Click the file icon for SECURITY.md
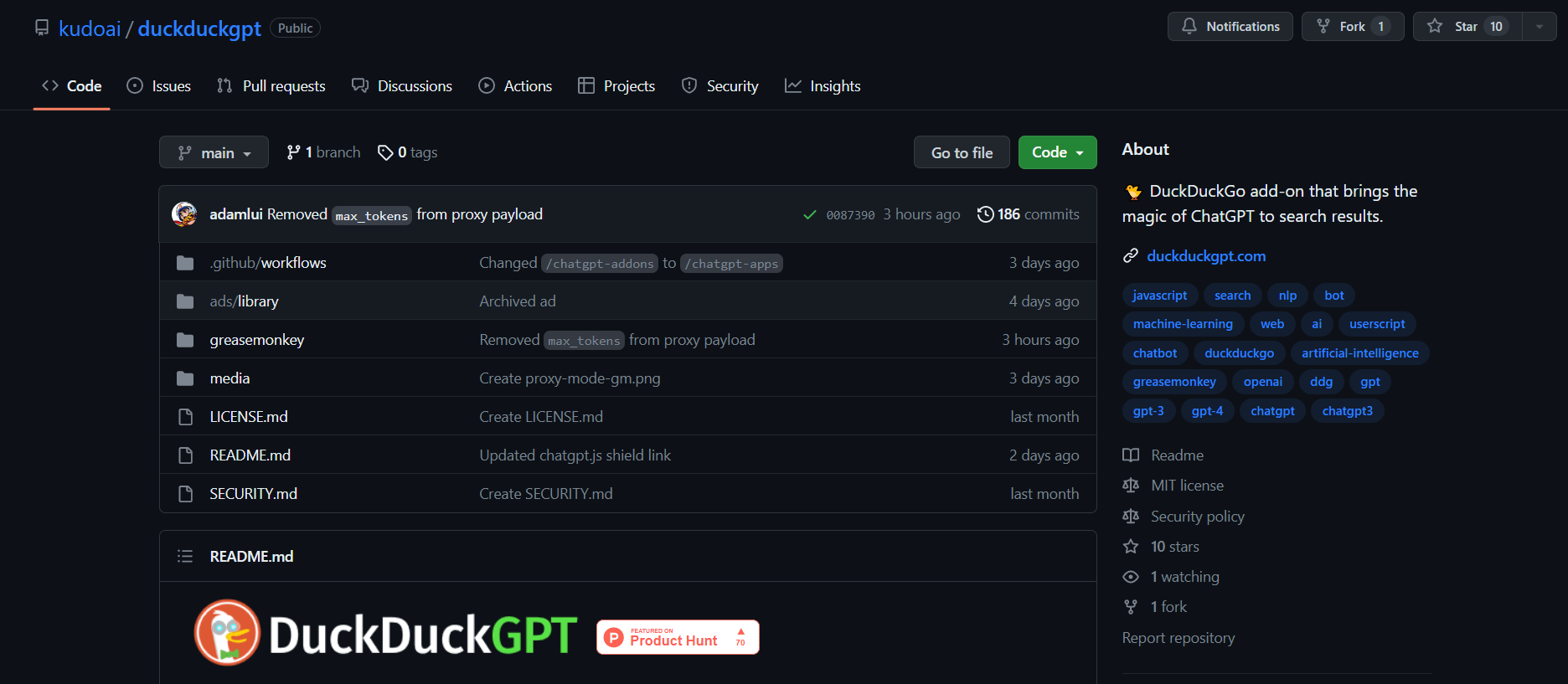This screenshot has height=684, width=1568. [185, 494]
